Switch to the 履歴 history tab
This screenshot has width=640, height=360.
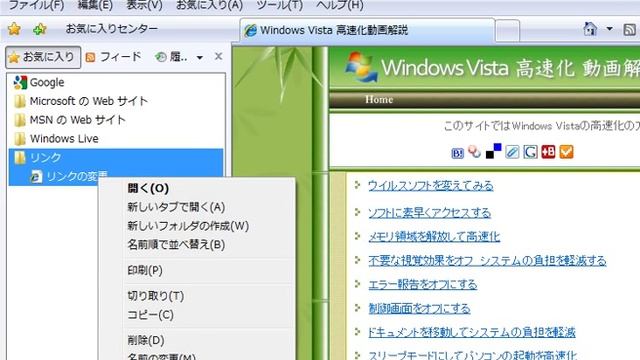tap(171, 57)
